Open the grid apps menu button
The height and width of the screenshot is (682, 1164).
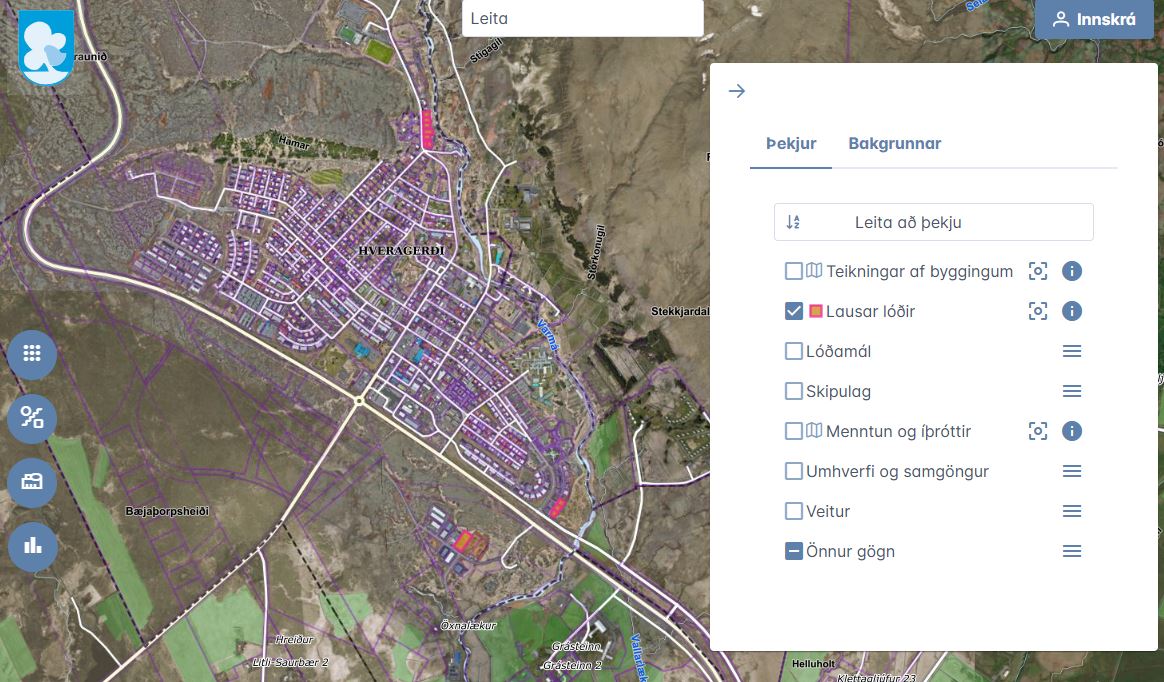pos(32,355)
